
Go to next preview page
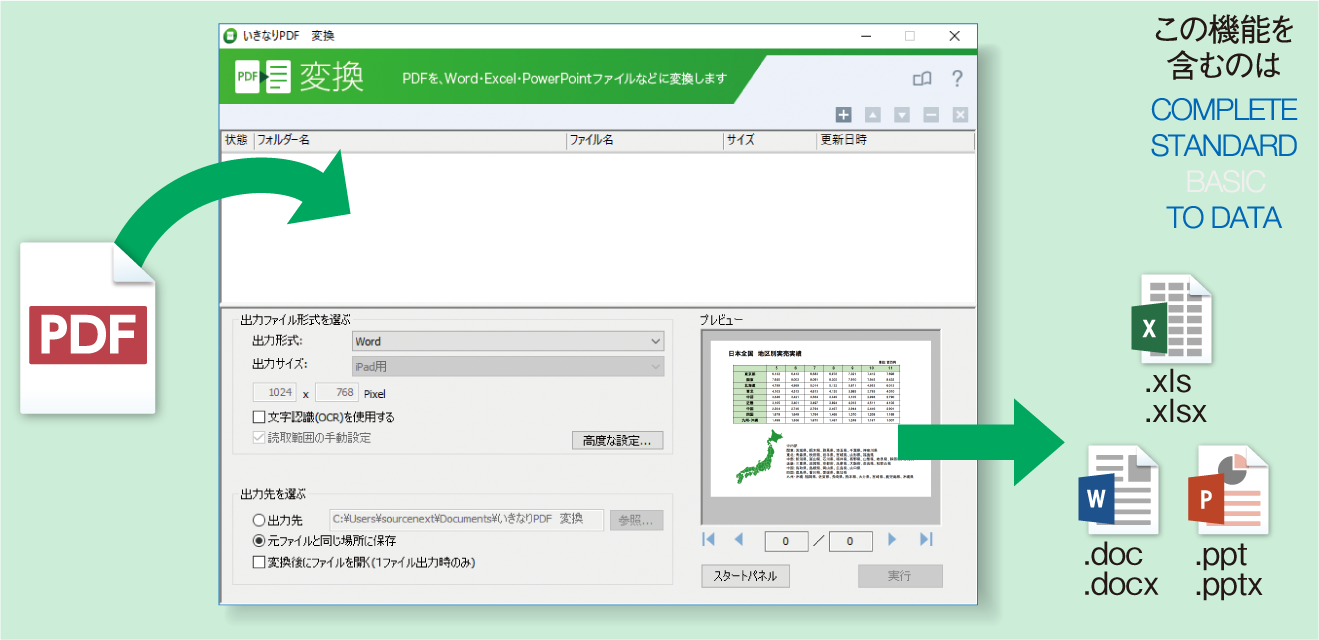(893, 540)
